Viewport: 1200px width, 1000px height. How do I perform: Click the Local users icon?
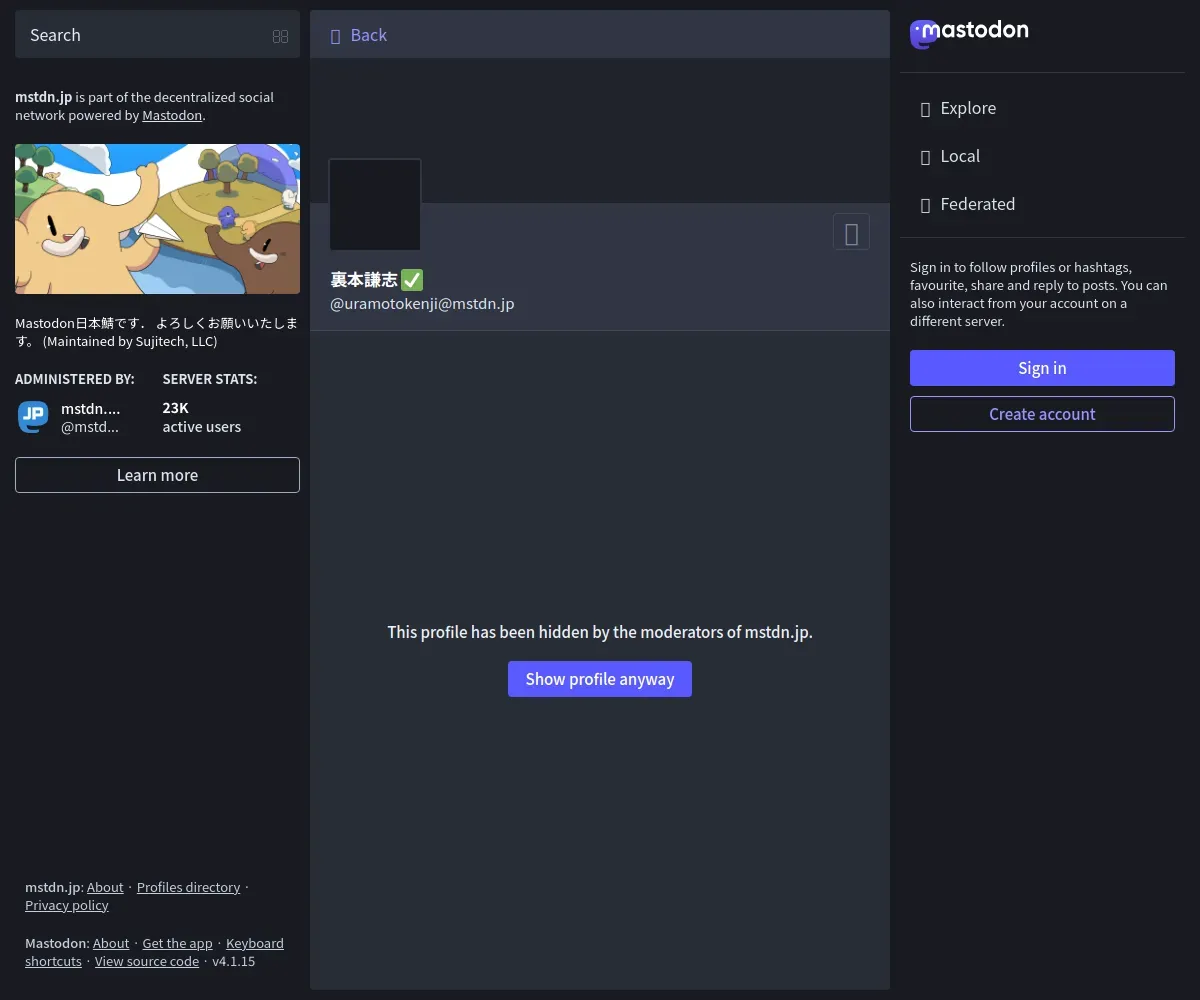point(925,157)
